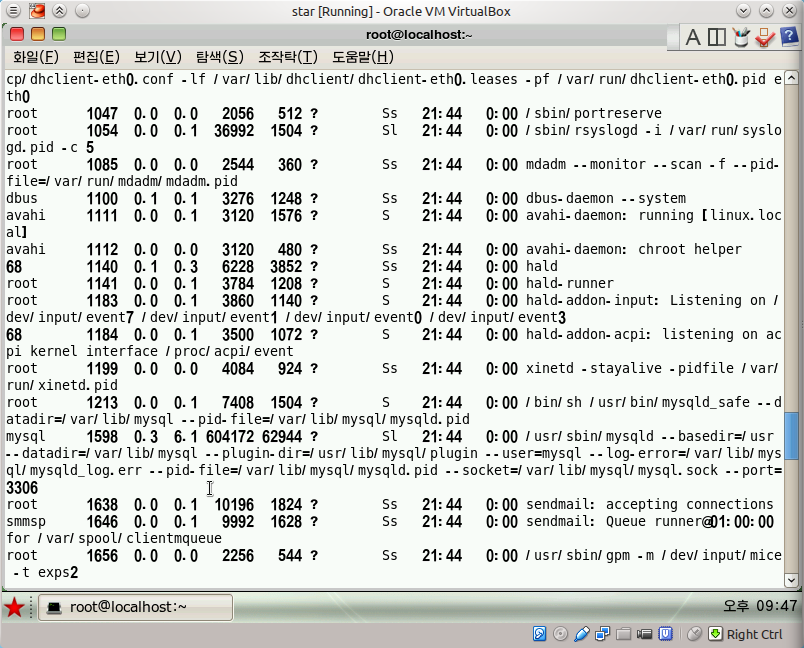Click RSS value 62944 in mysql row
804x648 pixels.
tap(282, 437)
